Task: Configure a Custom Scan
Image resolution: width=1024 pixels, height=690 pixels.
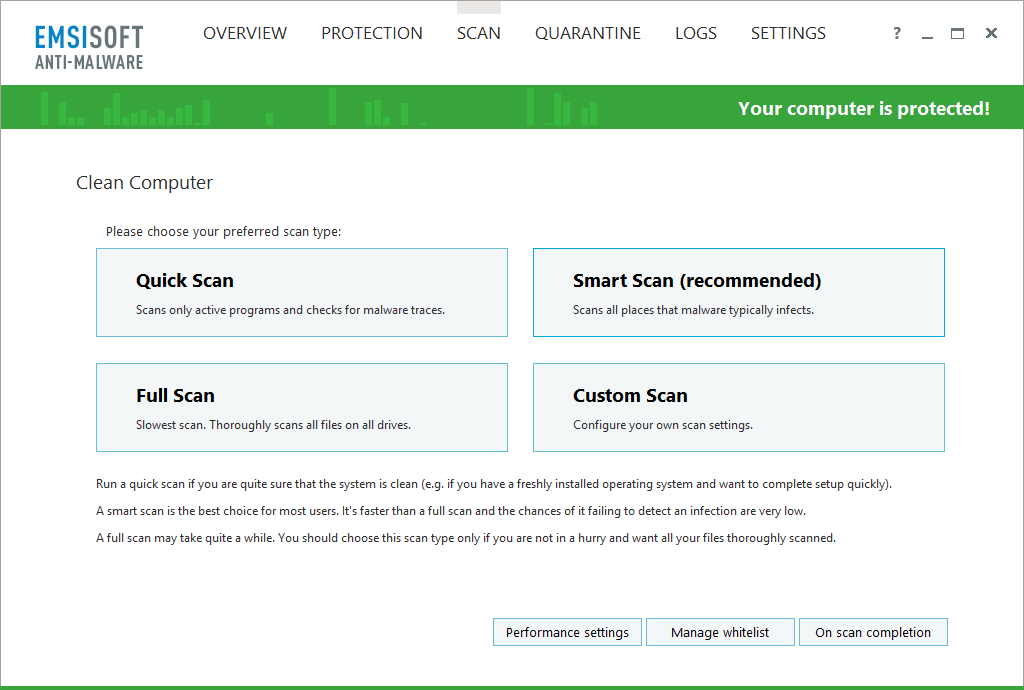Action: point(738,407)
